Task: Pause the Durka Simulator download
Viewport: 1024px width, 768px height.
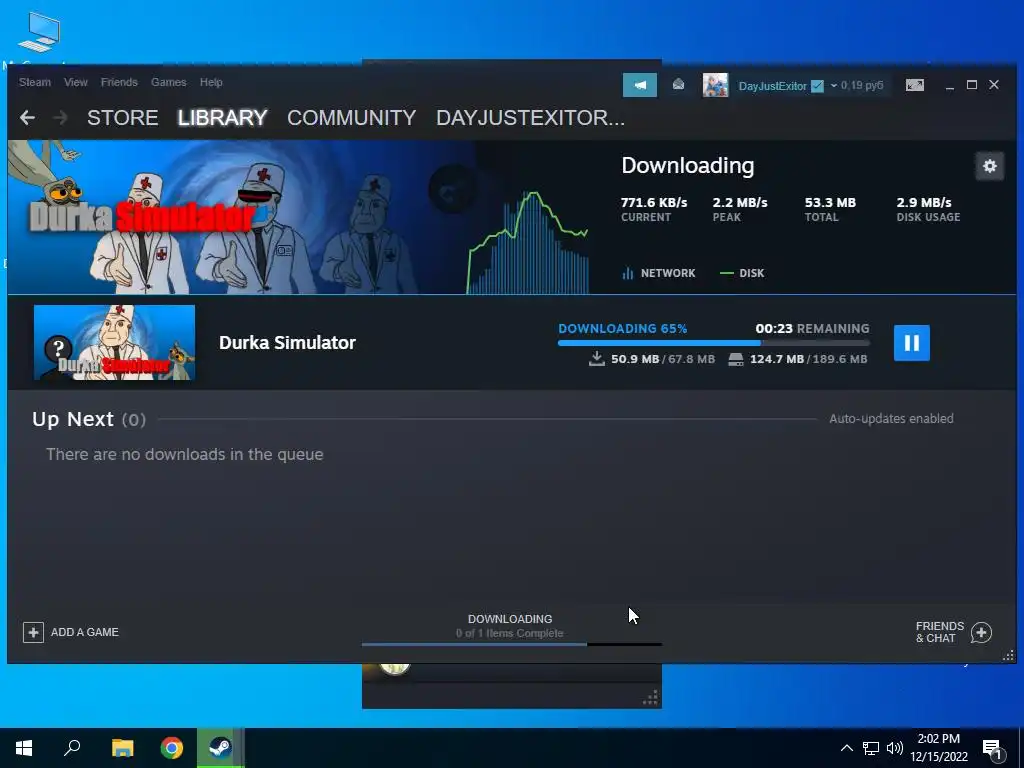Action: point(912,343)
